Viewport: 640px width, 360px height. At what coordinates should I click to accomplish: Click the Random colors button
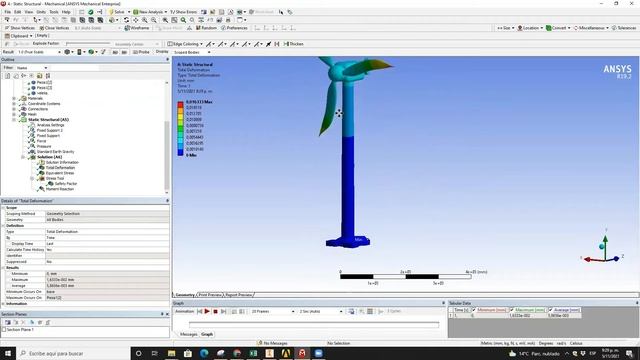(206, 28)
